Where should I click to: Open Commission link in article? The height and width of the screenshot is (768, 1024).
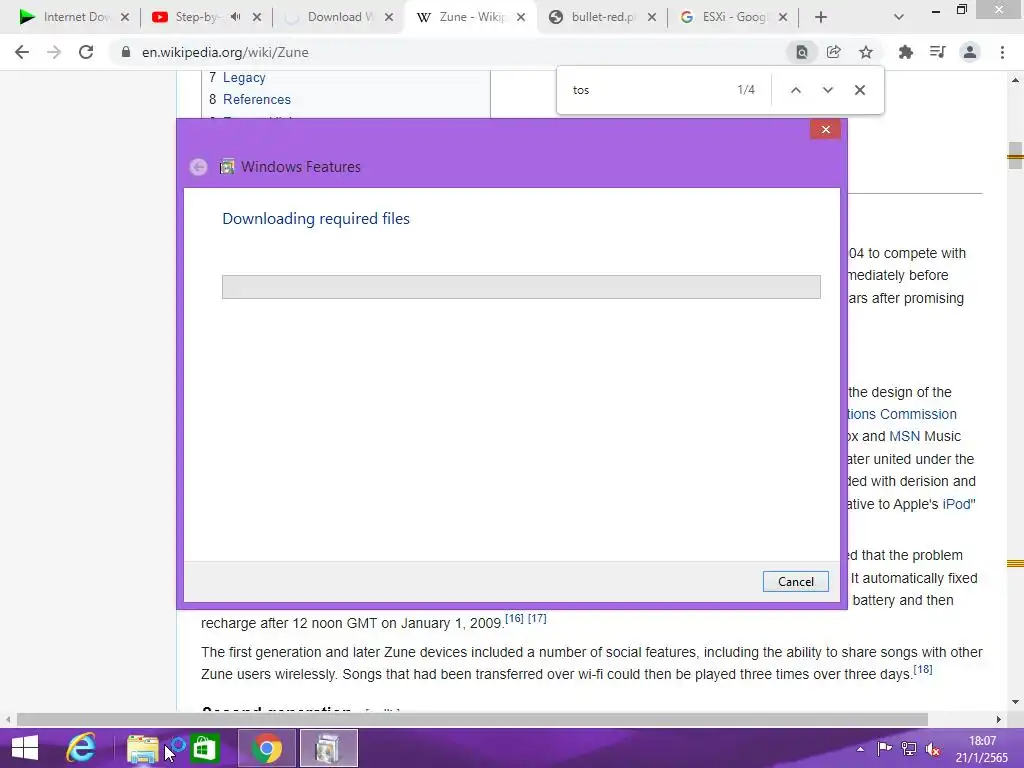tap(918, 414)
